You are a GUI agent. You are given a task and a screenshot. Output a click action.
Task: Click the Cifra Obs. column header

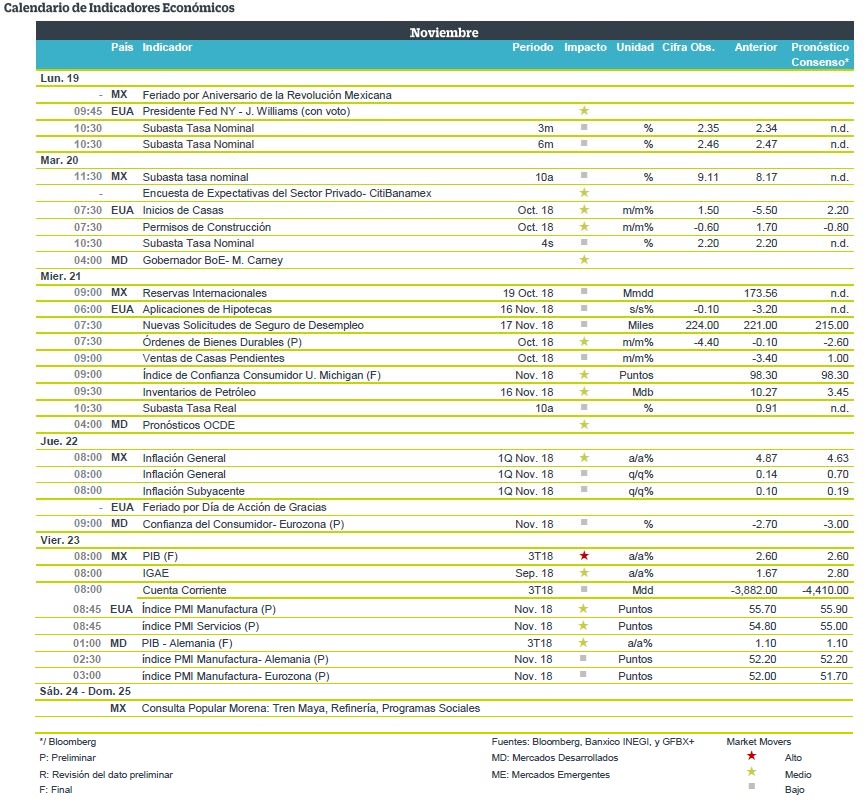tap(688, 47)
